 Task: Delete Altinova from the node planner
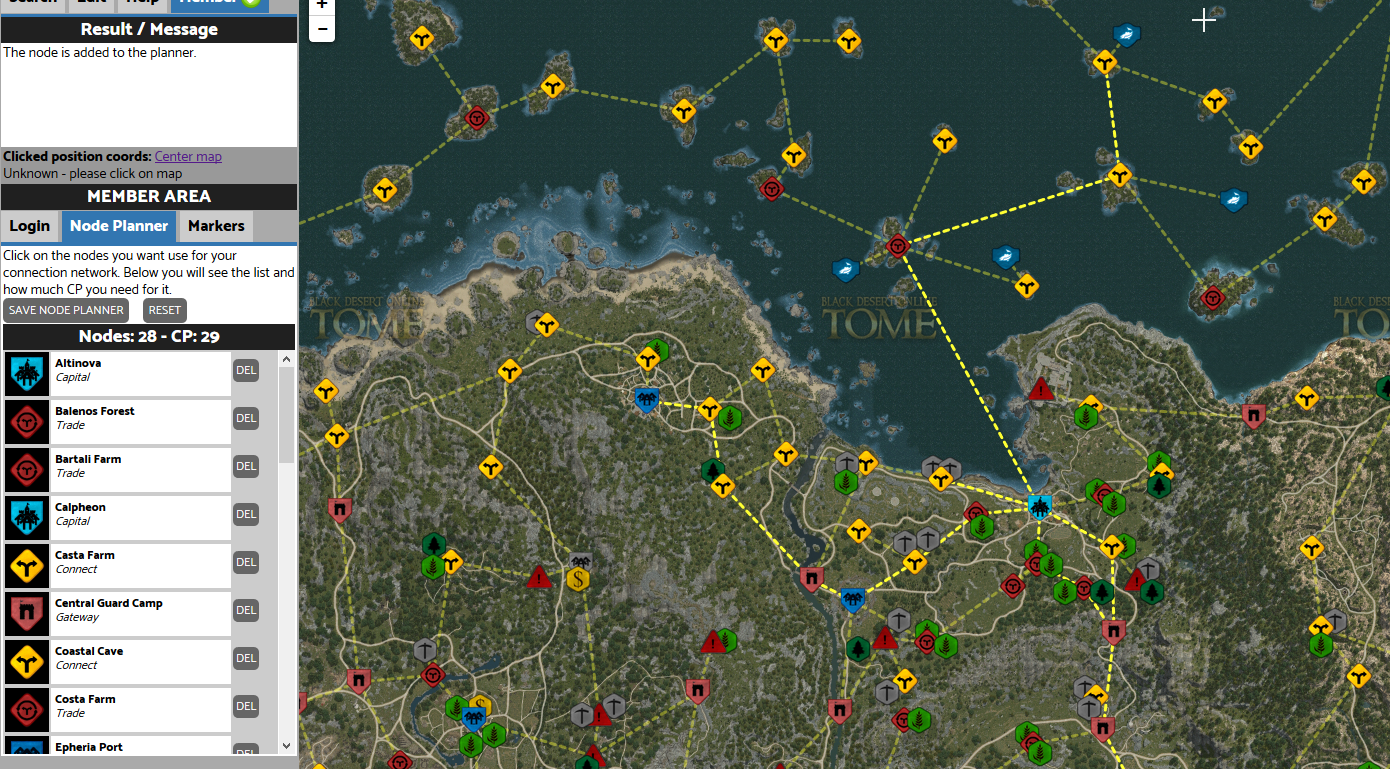pos(246,370)
